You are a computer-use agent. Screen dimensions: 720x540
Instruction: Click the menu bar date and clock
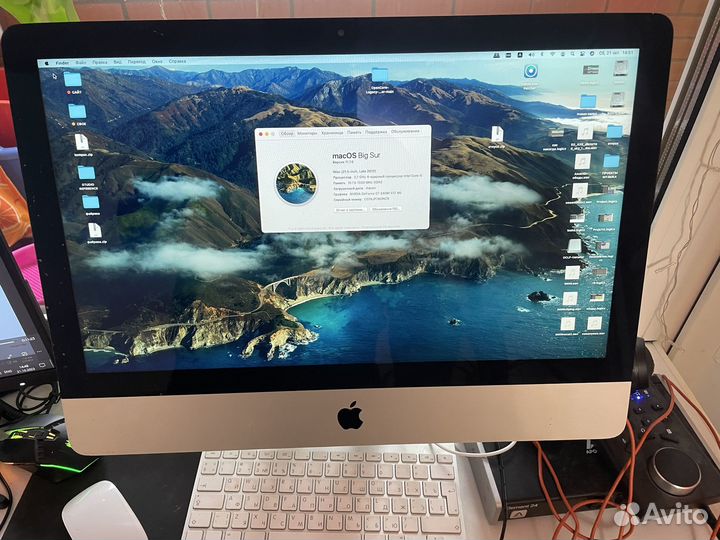click(x=616, y=53)
